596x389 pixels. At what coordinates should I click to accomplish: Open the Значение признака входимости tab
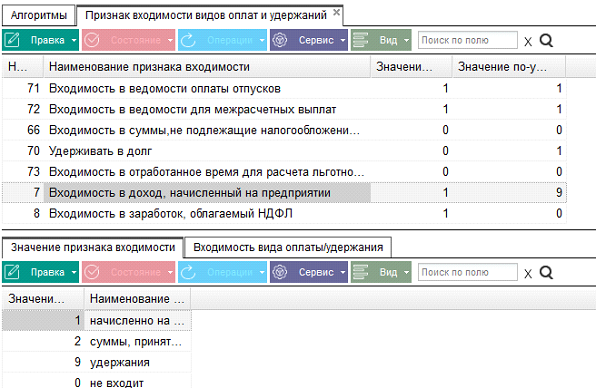93,247
